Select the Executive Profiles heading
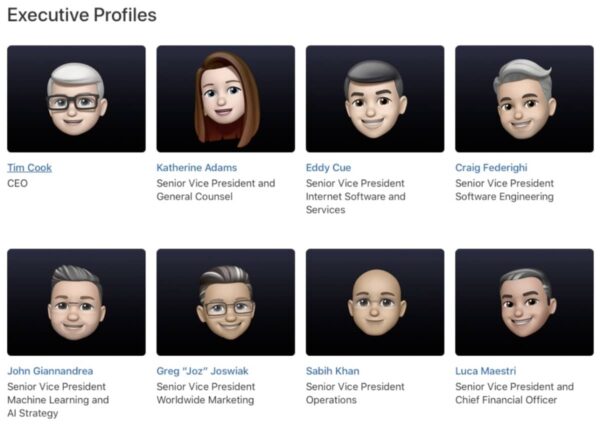This screenshot has height=433, width=600. (82, 15)
